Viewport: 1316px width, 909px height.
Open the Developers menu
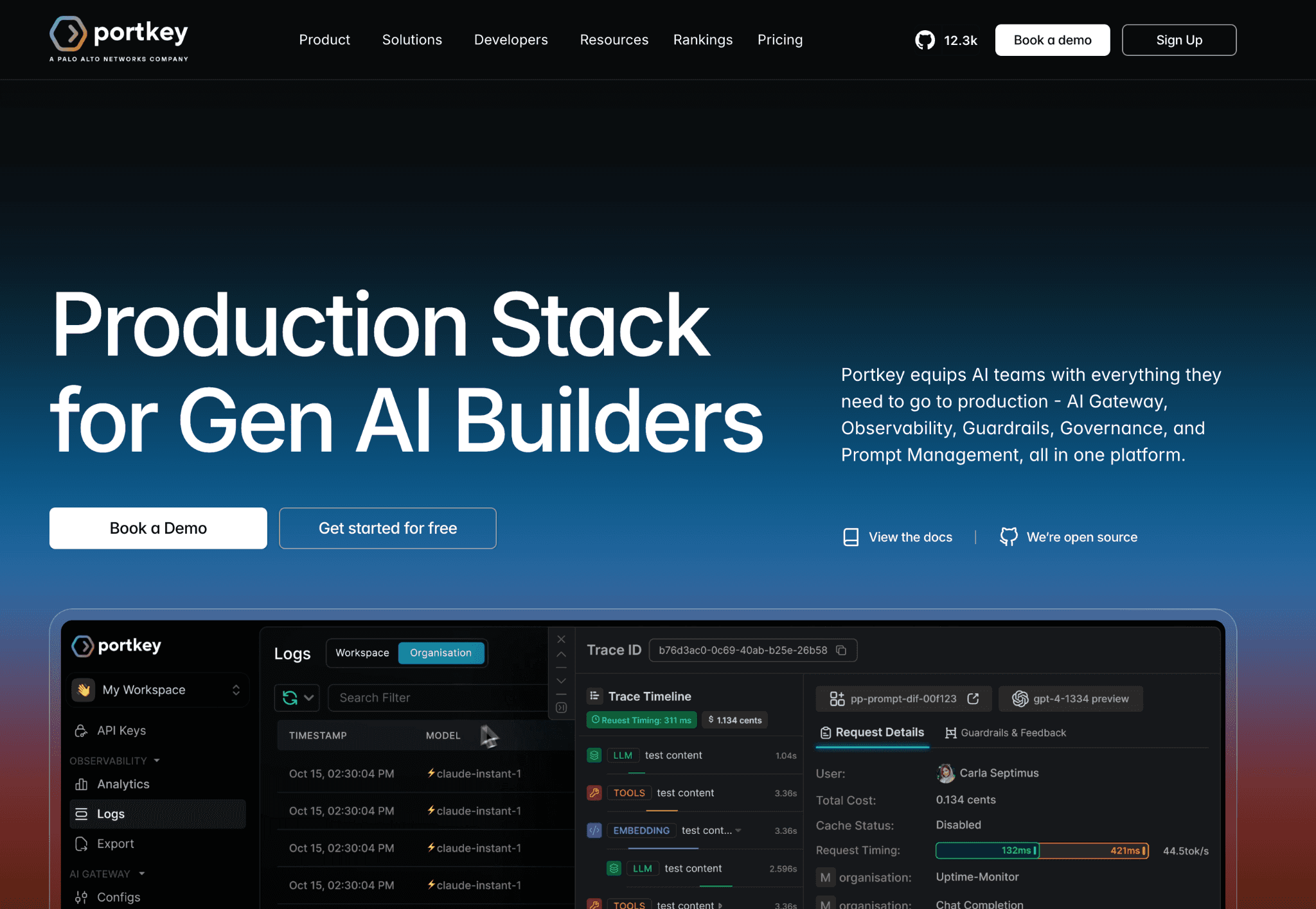(511, 40)
